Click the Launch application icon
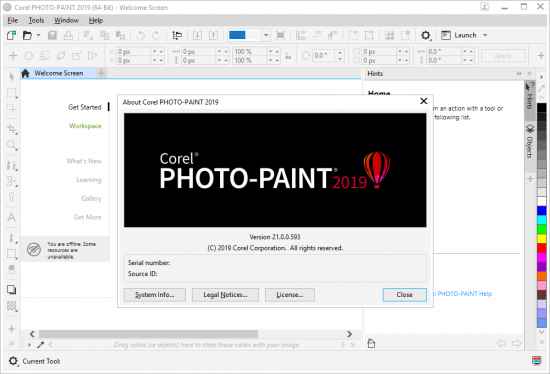Screen dimensions: 550x374 [445, 35]
